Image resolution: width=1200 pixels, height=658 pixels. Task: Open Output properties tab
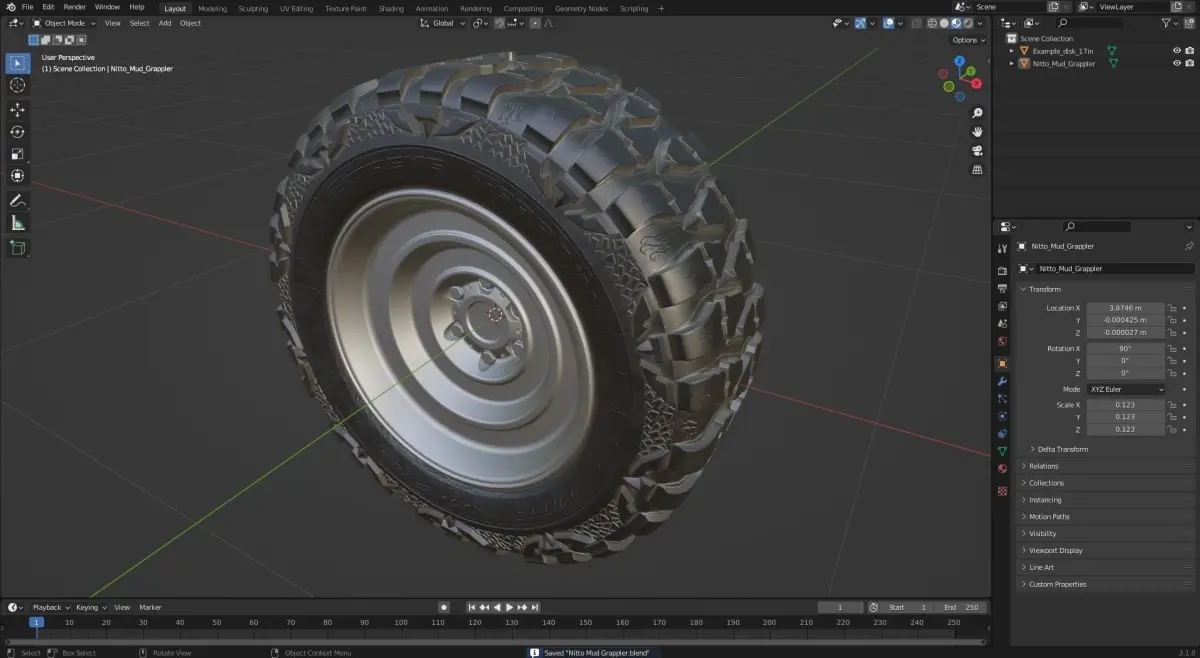tap(1002, 289)
